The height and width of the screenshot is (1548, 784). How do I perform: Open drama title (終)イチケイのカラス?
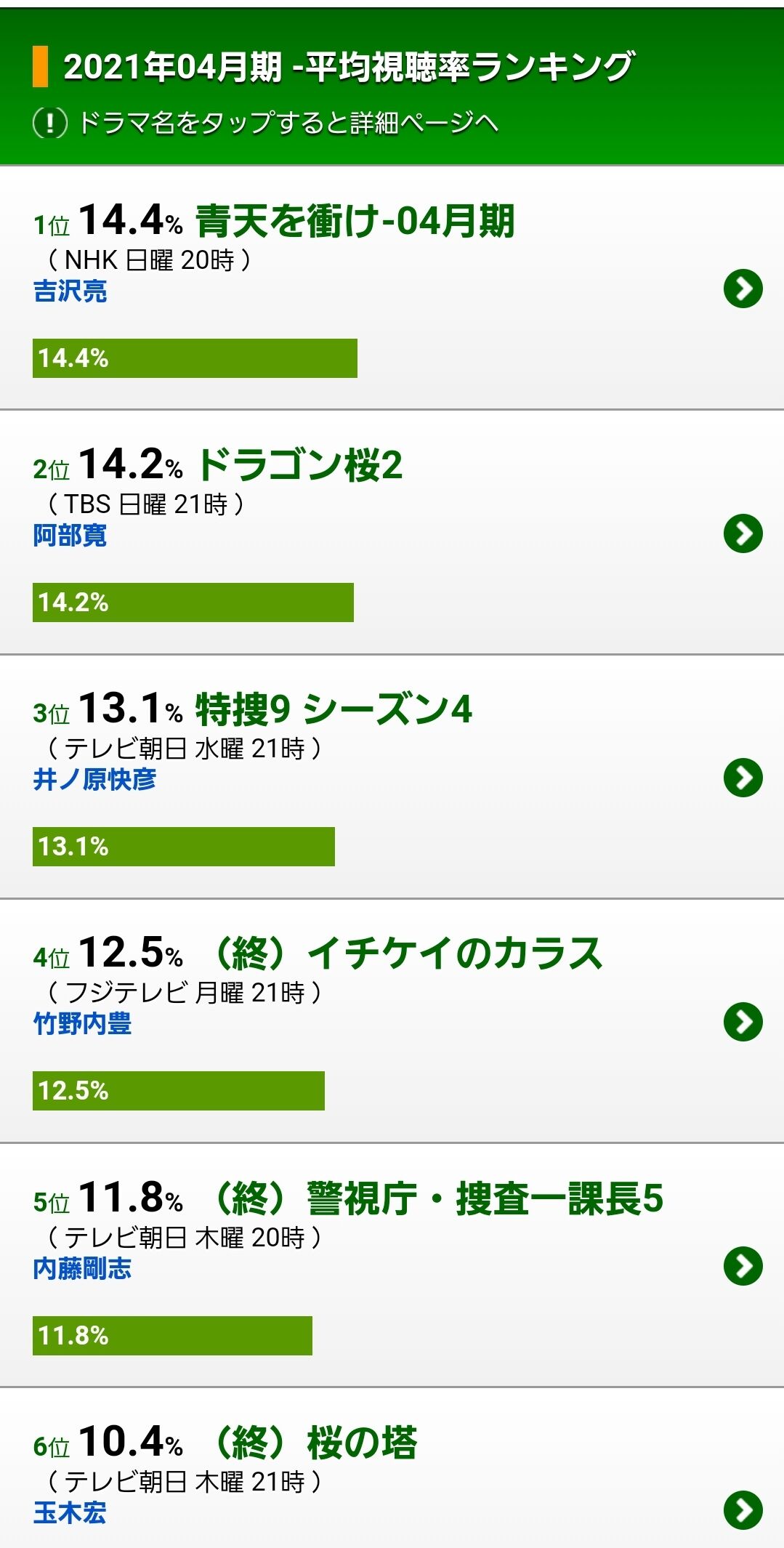point(405,954)
